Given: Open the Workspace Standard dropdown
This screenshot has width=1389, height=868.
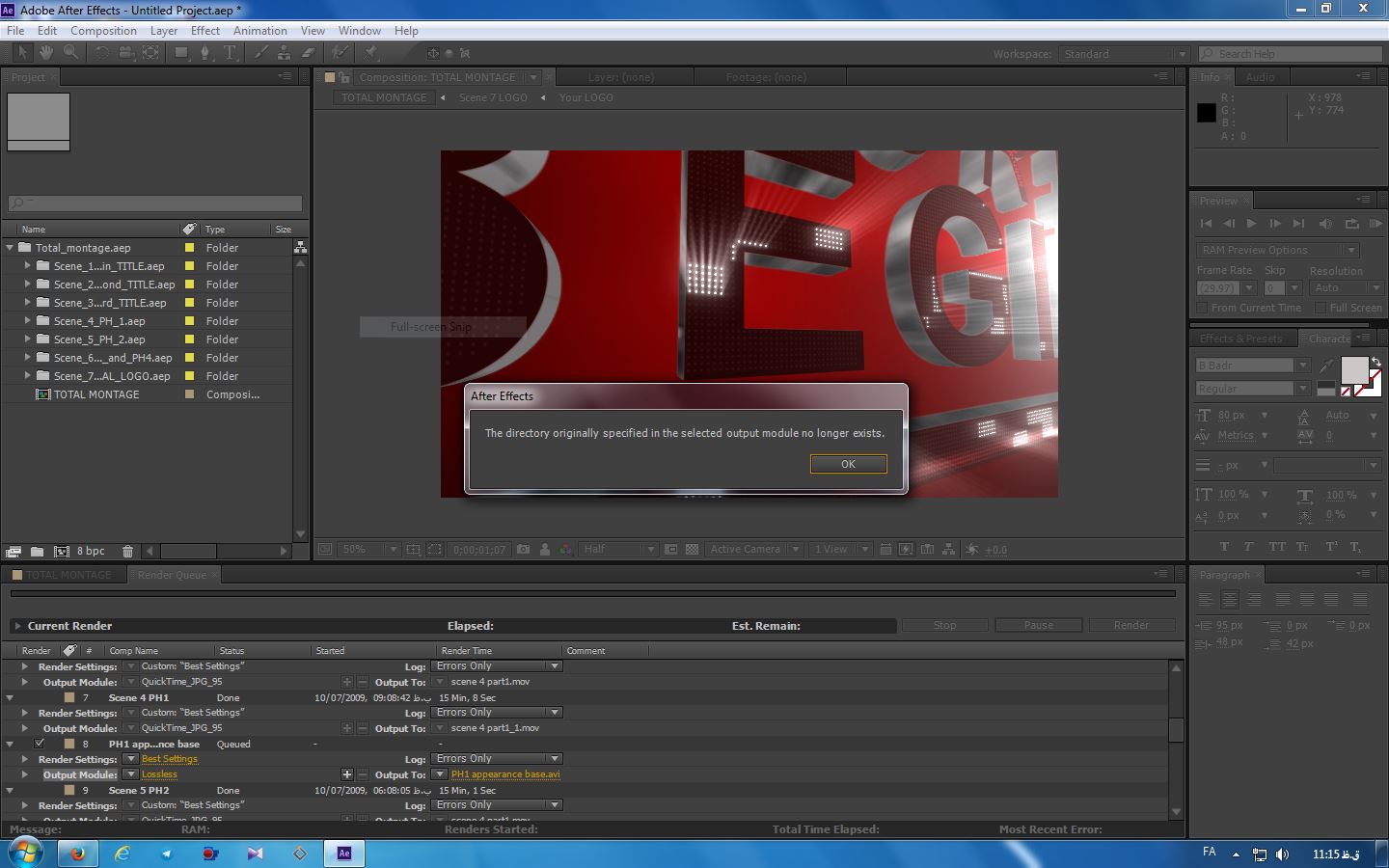Looking at the screenshot, I should 1124,54.
